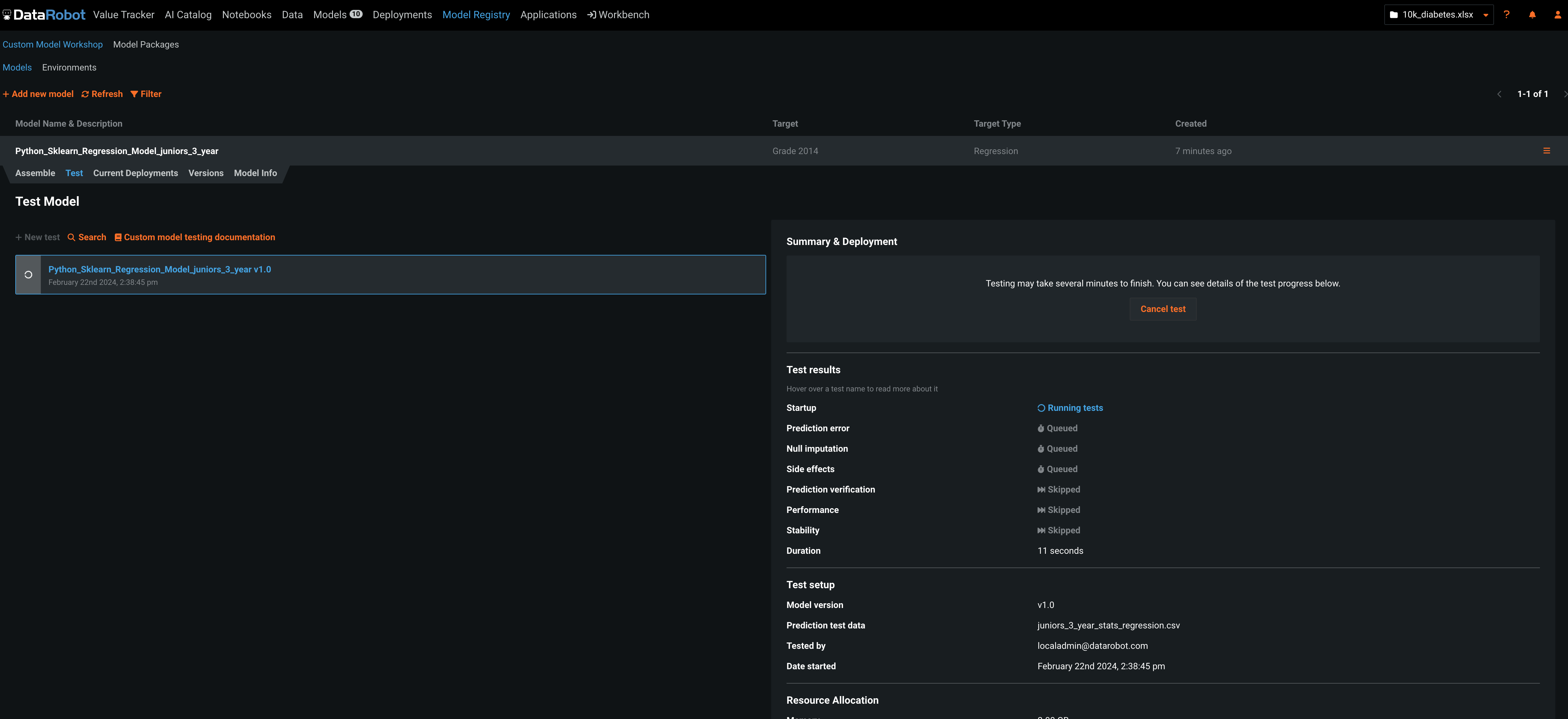Open the model row hamburger menu
The width and height of the screenshot is (1568, 719).
1547,150
